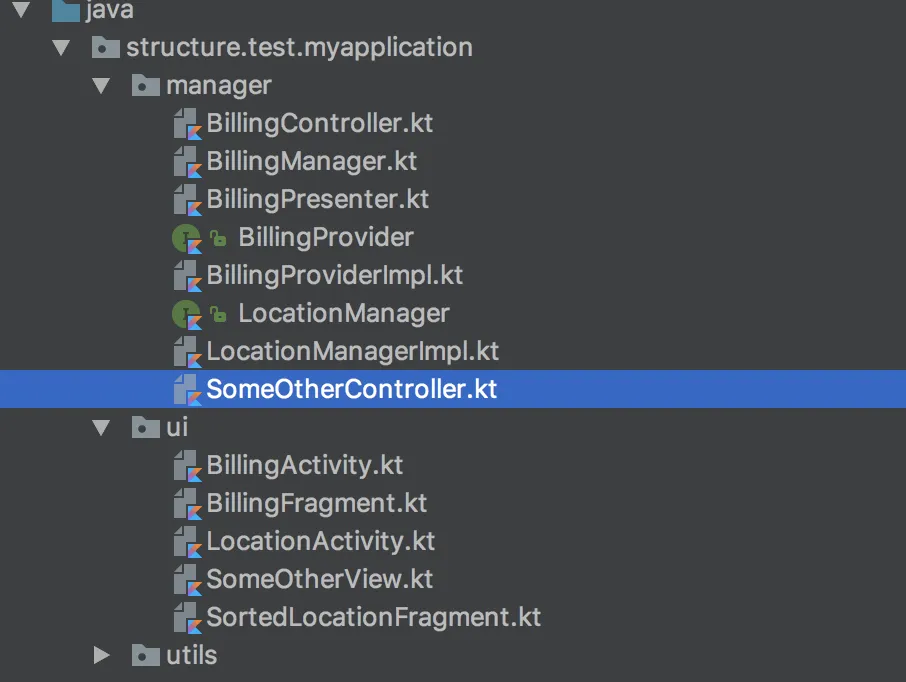Collapse the structure.test.myapplication package
The width and height of the screenshot is (906, 682).
(x=61, y=47)
